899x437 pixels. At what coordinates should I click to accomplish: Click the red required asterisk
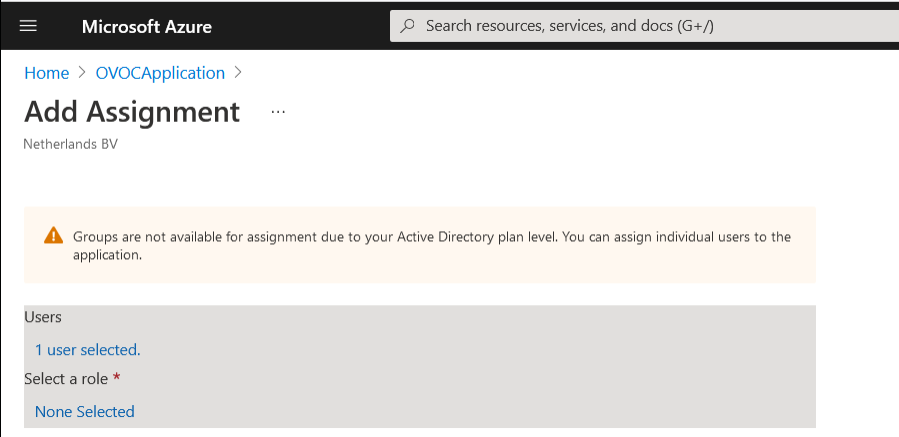[116, 379]
